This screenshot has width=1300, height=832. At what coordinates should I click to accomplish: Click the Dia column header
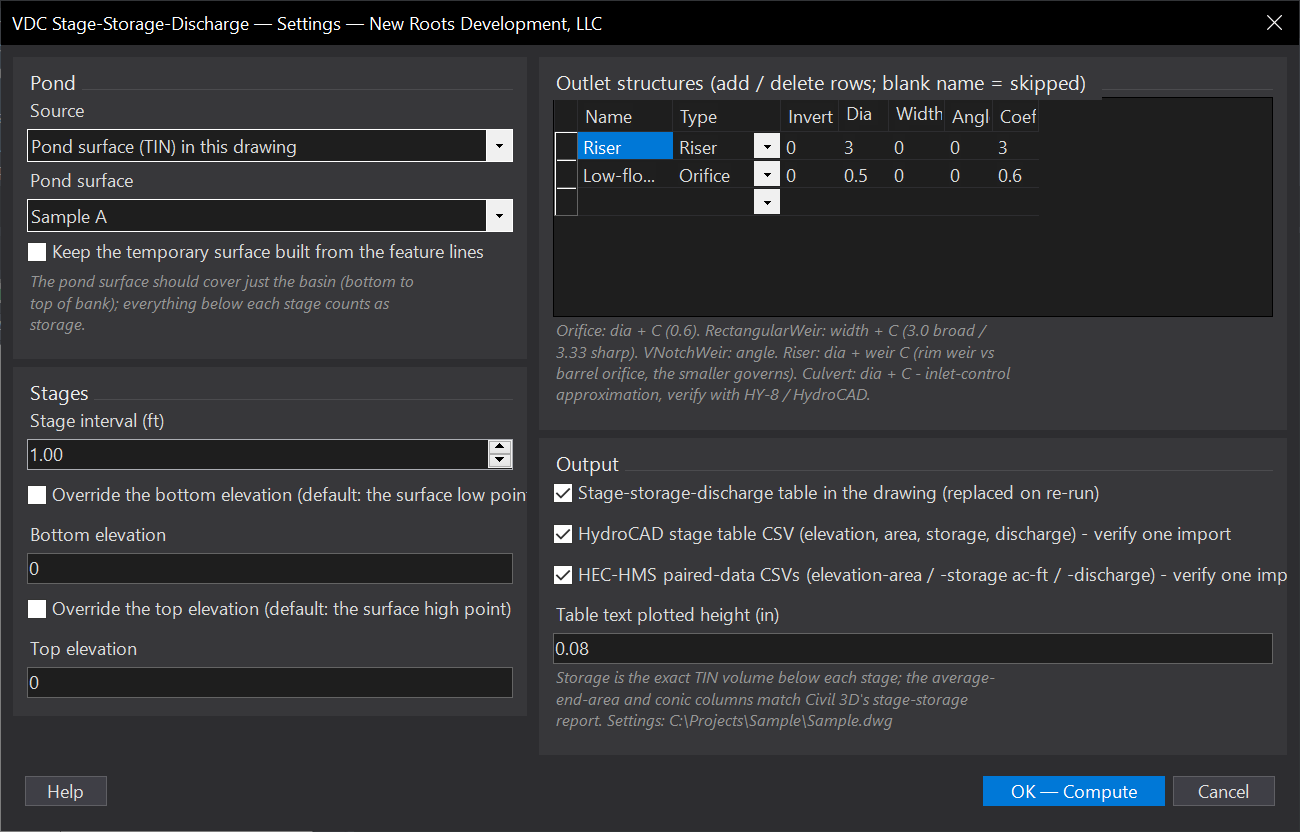coord(864,116)
